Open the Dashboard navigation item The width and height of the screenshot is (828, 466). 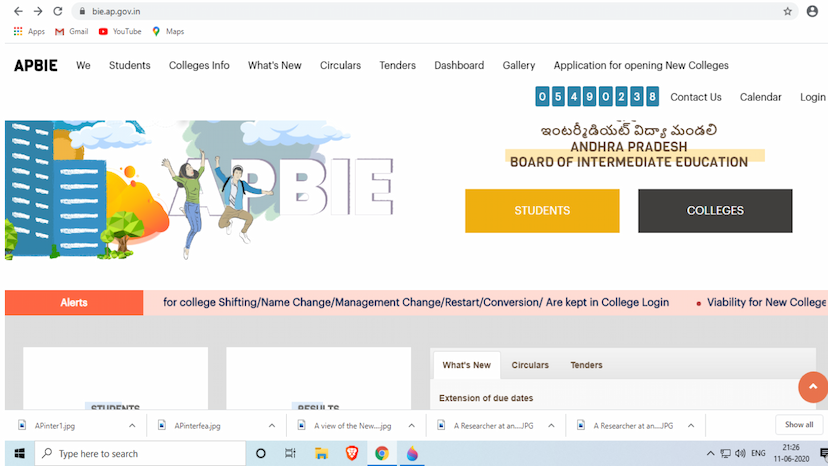click(459, 66)
